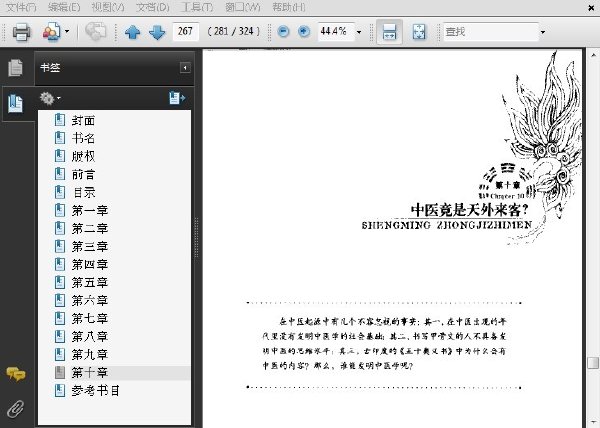Screen dimensions: 600x428
Task: Zoom in with the plus button
Action: pyautogui.click(x=304, y=31)
